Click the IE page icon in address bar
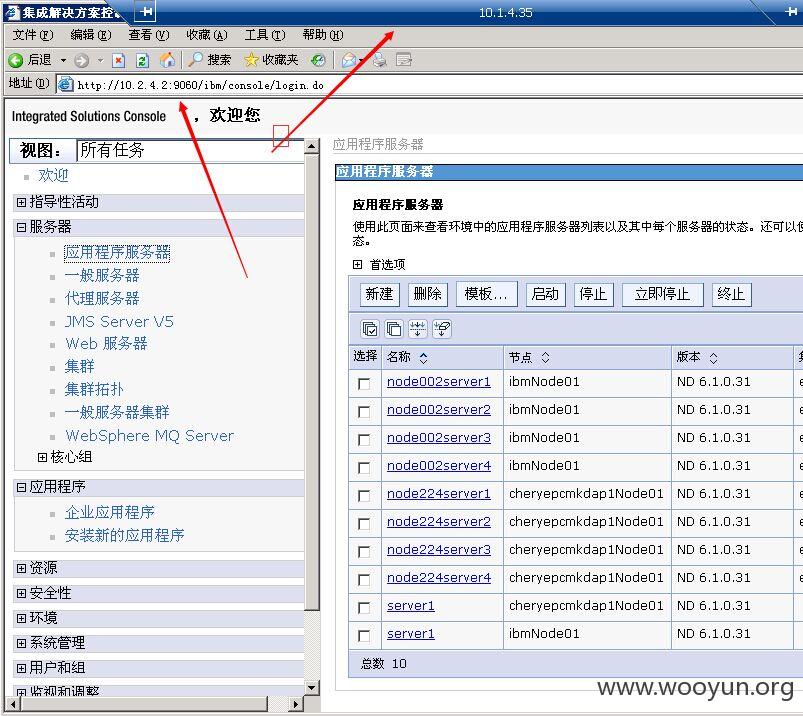803x716 pixels. [x=65, y=85]
